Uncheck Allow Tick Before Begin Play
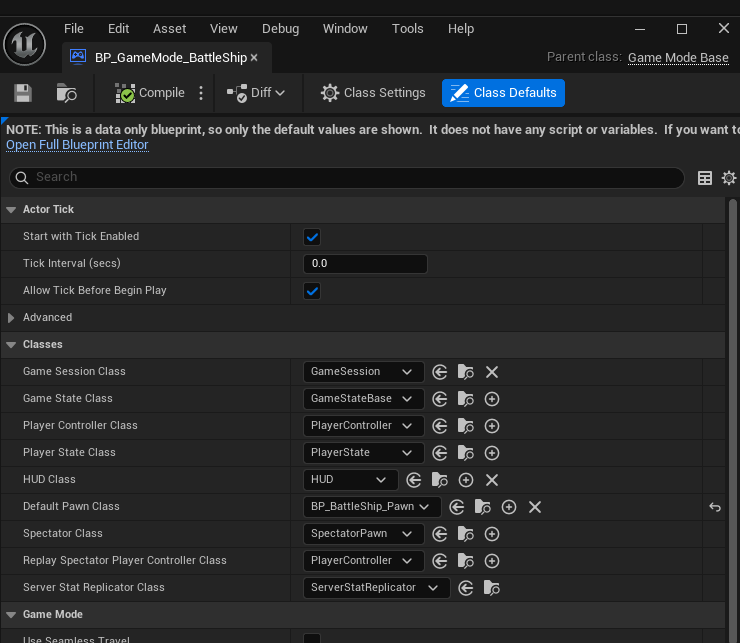Screen dimensions: 740x643 tap(312, 291)
